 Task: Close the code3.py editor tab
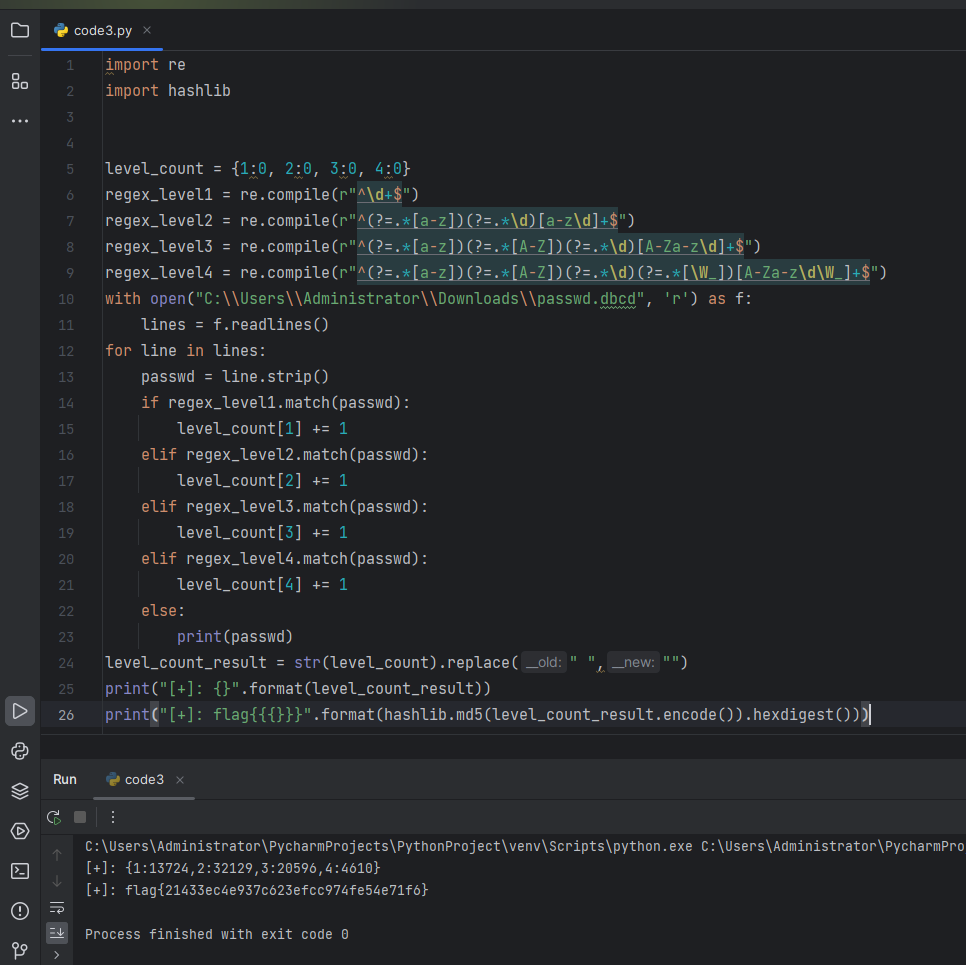(x=147, y=30)
